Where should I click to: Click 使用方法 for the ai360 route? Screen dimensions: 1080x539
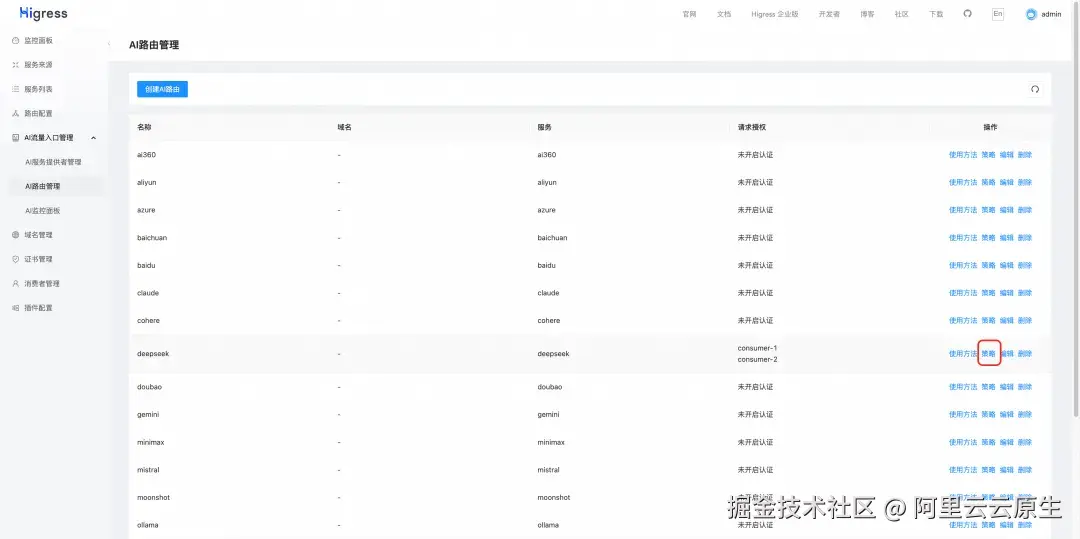pos(963,155)
